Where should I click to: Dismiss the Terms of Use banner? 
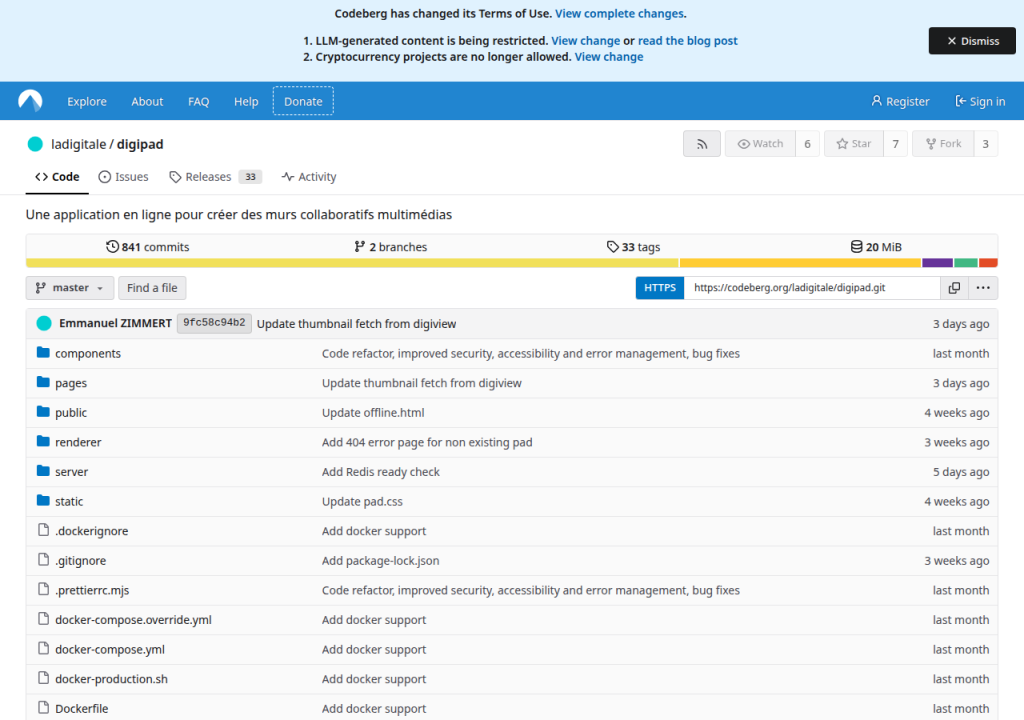point(972,41)
